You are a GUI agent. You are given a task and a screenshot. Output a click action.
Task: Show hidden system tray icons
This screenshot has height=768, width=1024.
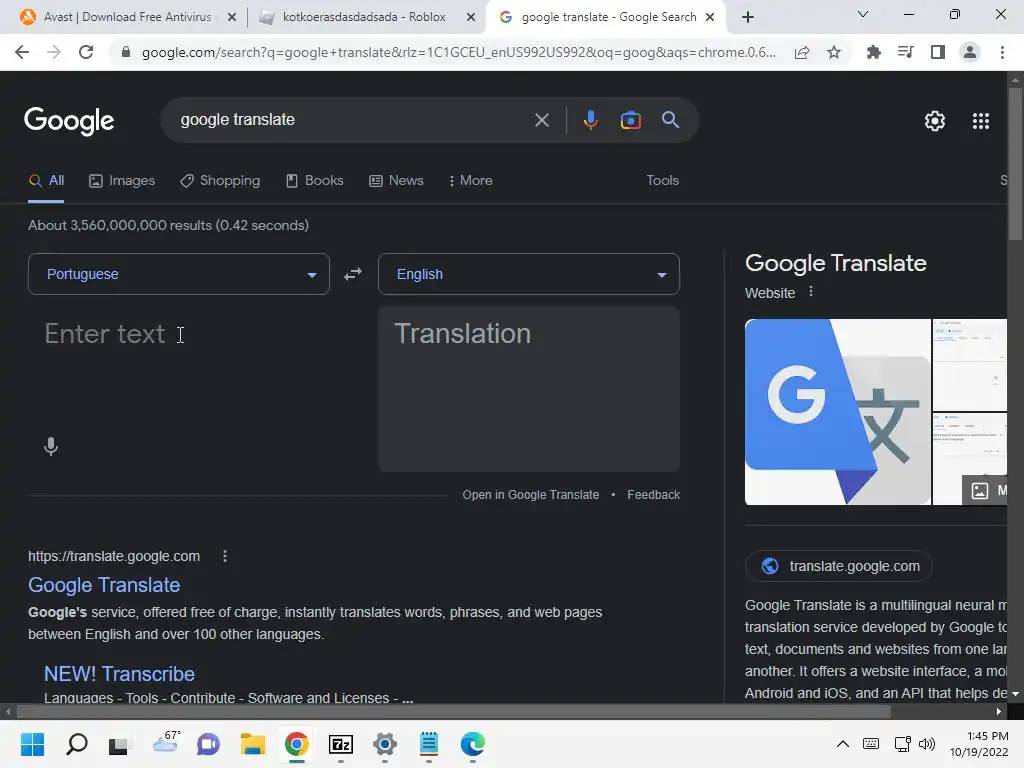843,744
